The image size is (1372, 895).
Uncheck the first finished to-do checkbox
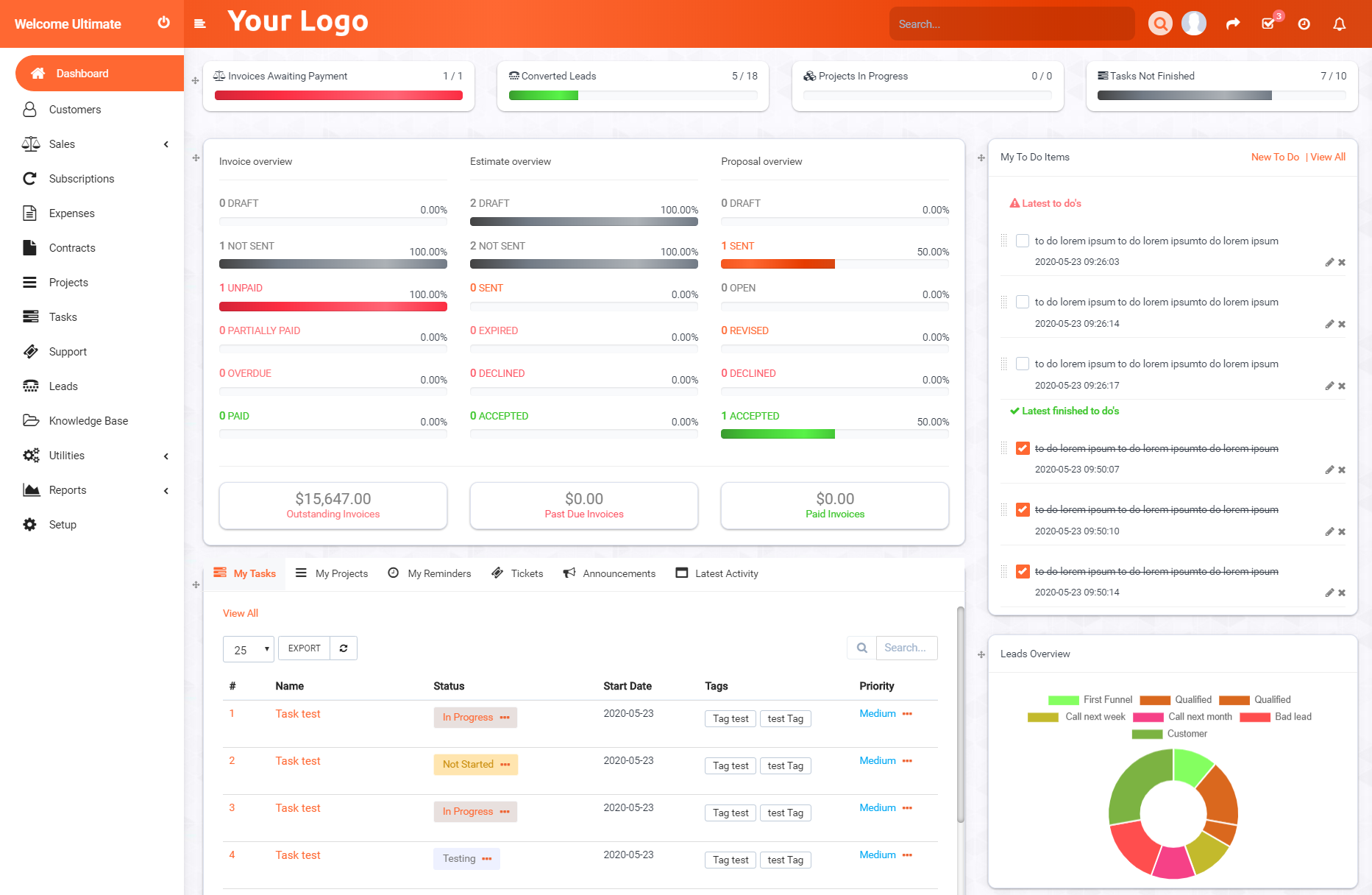(1023, 448)
